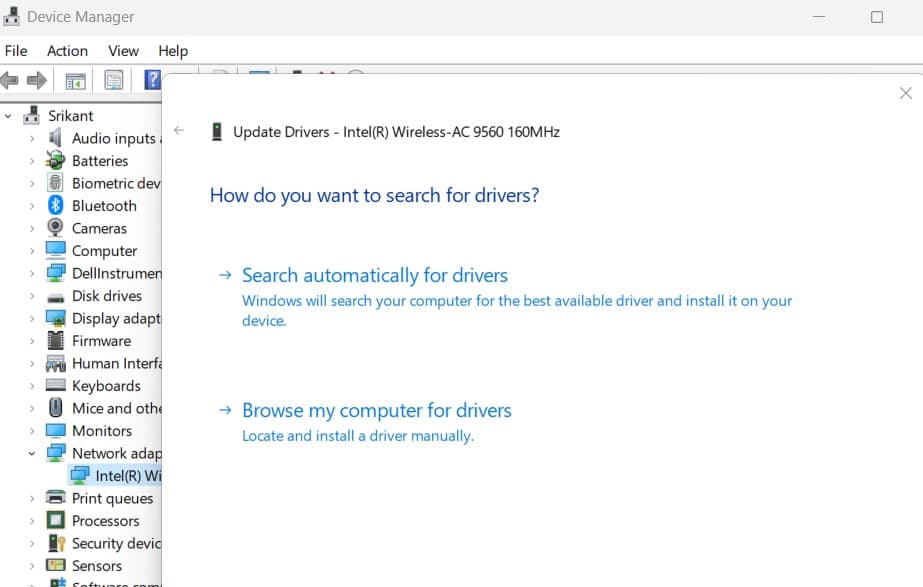The height and width of the screenshot is (587, 923).
Task: Select the Print queues tree label
Action: [x=112, y=499]
